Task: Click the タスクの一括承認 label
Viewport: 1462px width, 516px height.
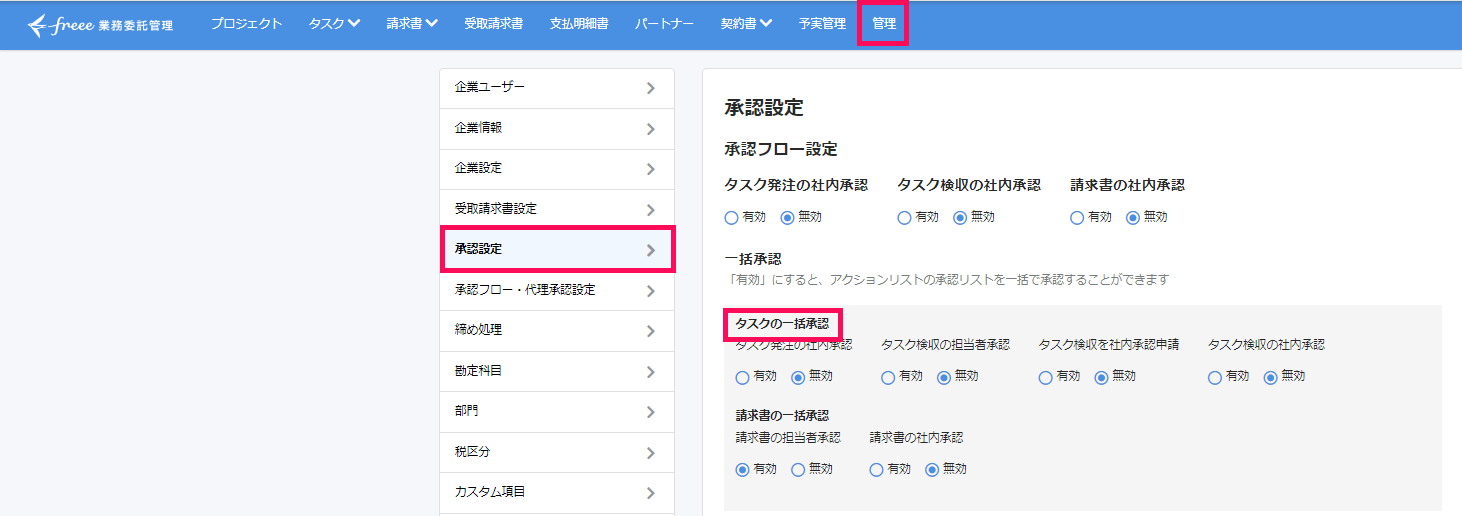Action: coord(782,324)
